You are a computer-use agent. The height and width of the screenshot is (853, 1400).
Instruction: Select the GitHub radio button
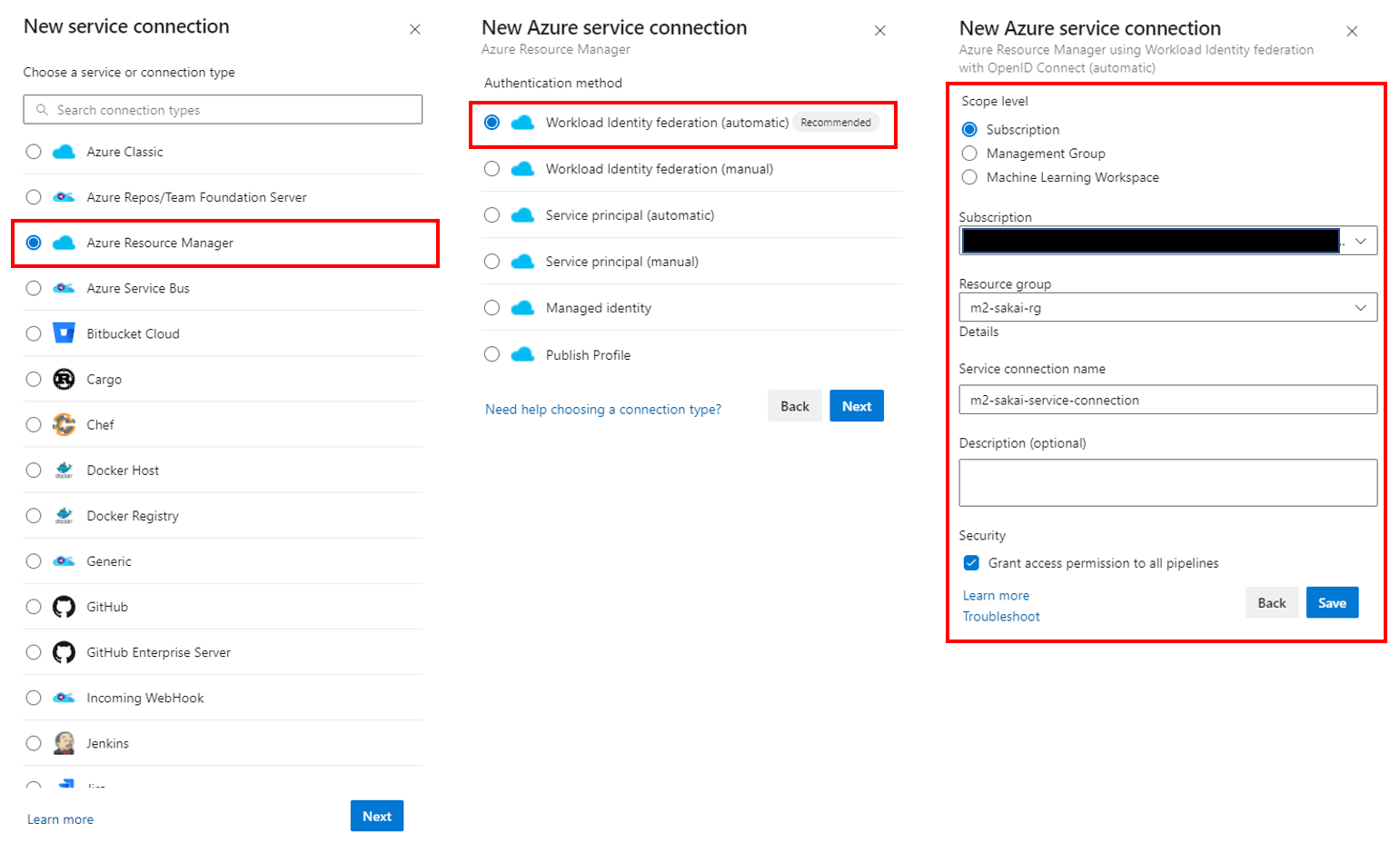pos(34,606)
